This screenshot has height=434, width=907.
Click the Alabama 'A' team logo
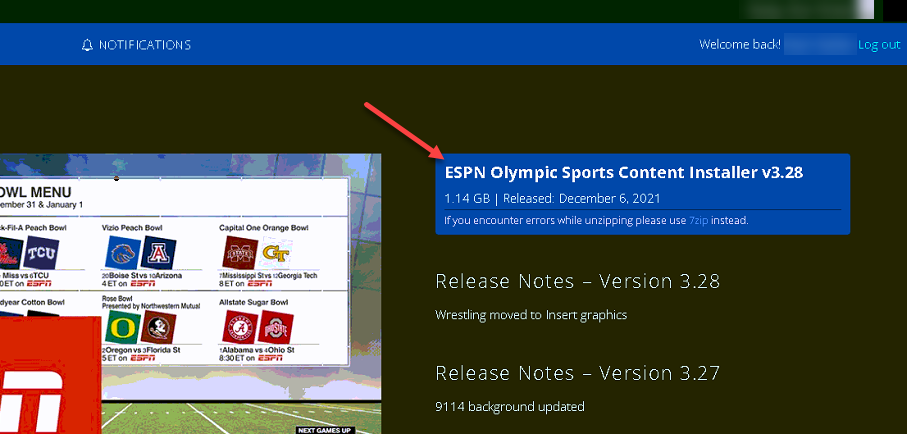tap(239, 327)
